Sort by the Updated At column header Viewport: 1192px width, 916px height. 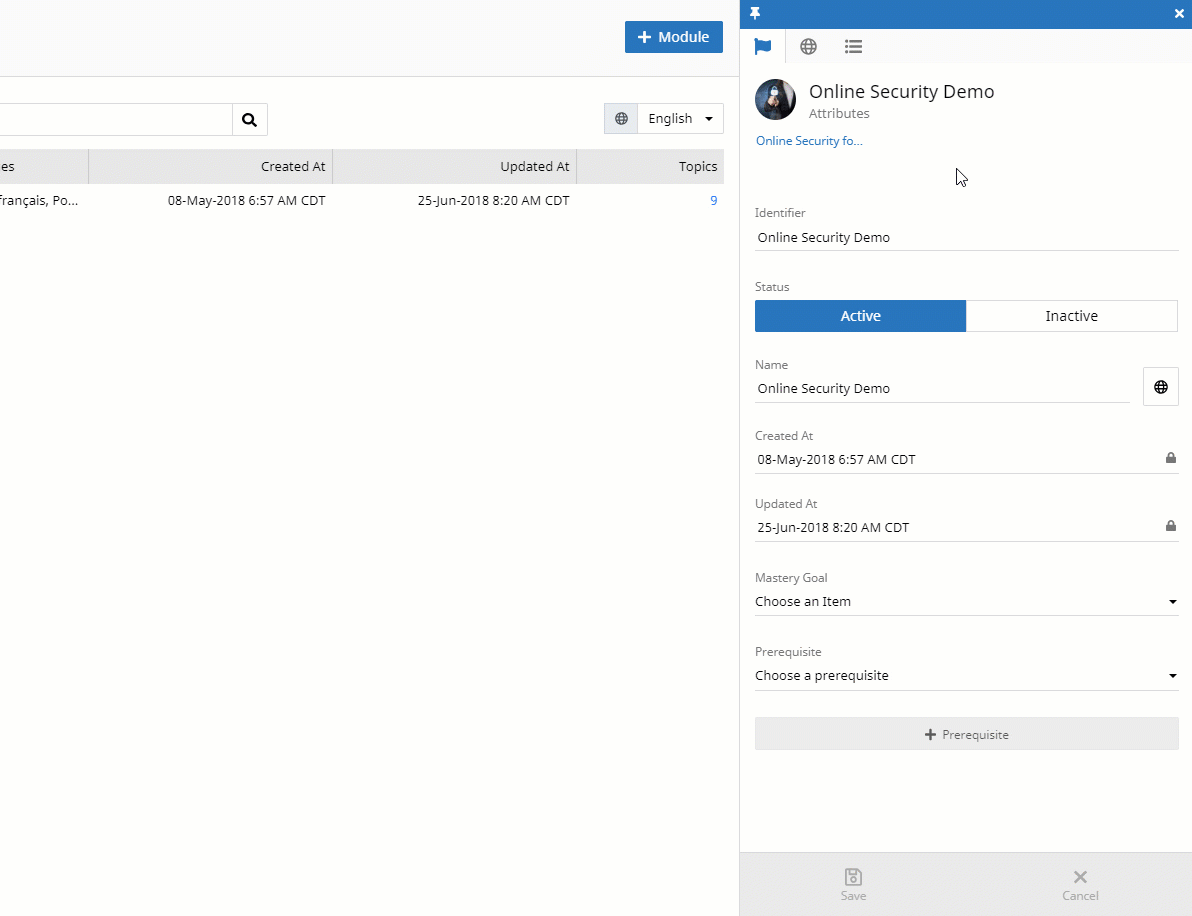[x=455, y=166]
